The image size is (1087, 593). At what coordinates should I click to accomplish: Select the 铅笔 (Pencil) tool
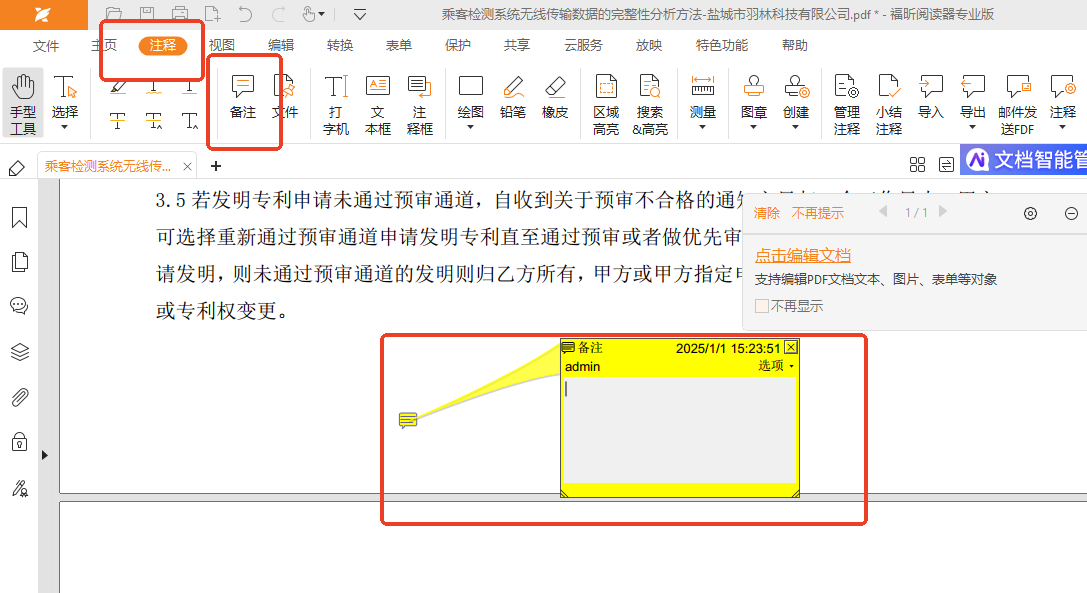pos(513,97)
